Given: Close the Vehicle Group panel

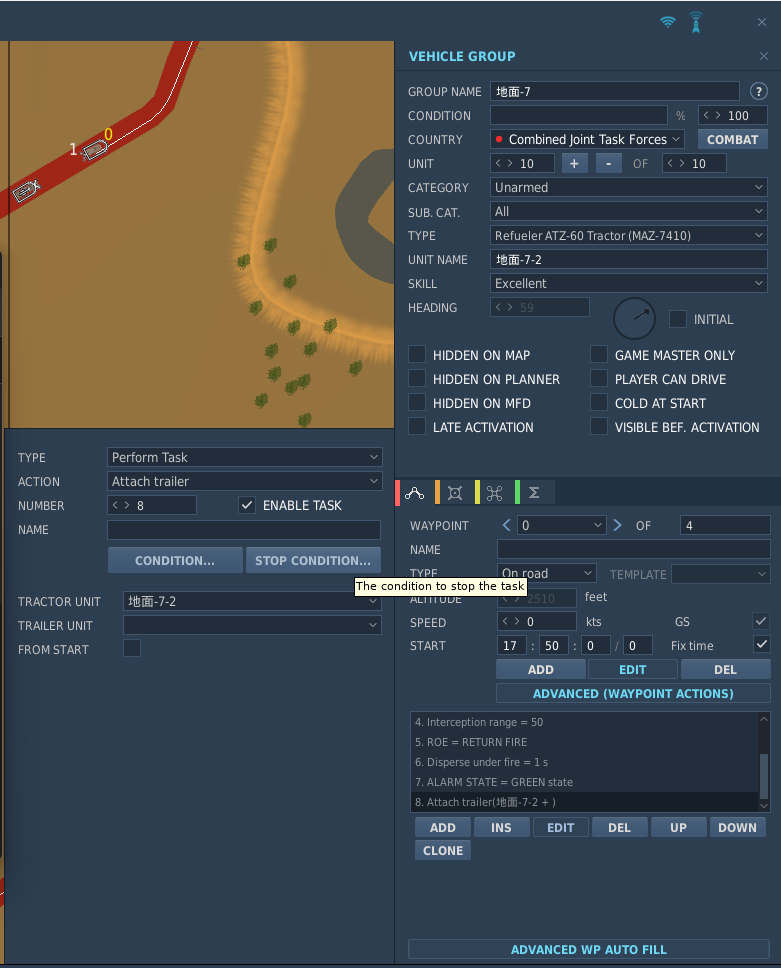Looking at the screenshot, I should click(764, 56).
